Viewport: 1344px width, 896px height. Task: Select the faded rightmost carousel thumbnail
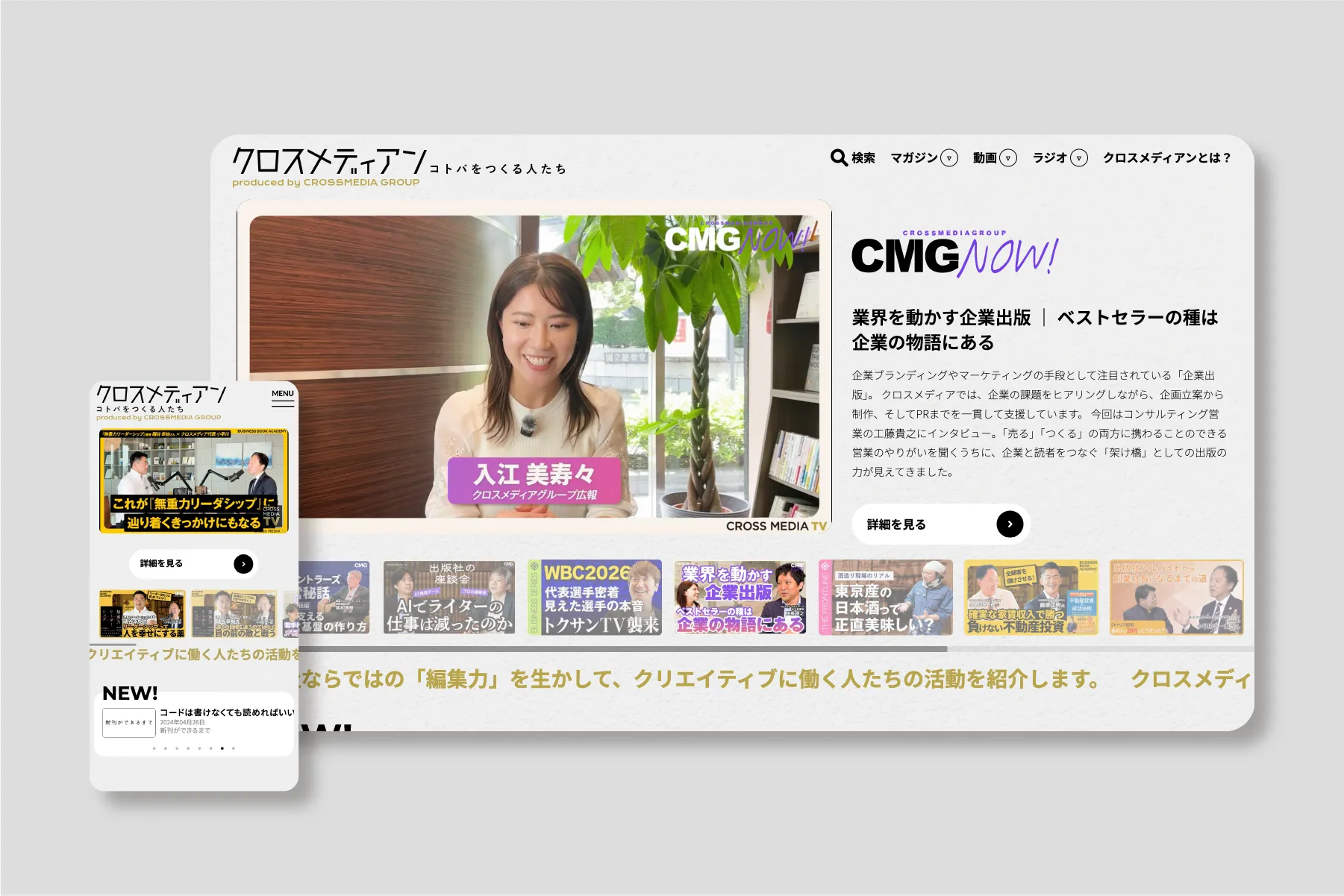point(1177,598)
